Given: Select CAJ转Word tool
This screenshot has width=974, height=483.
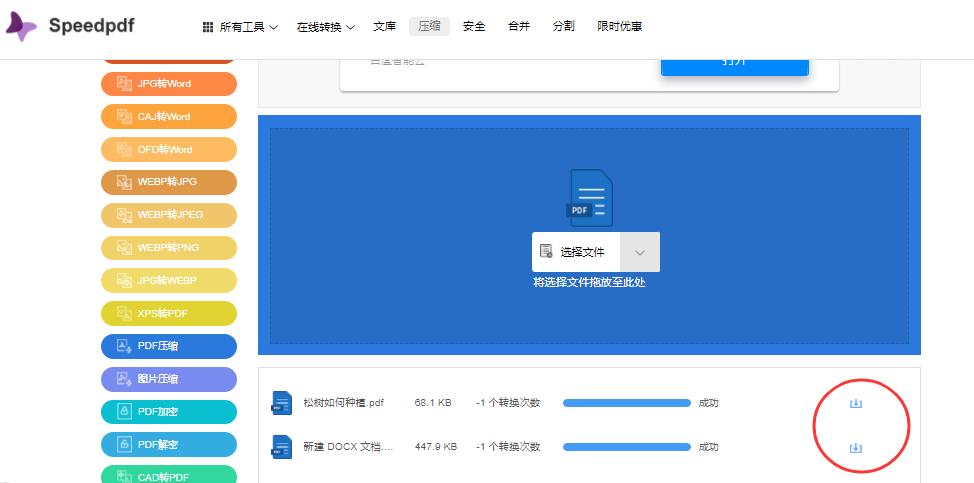Looking at the screenshot, I should coord(169,117).
